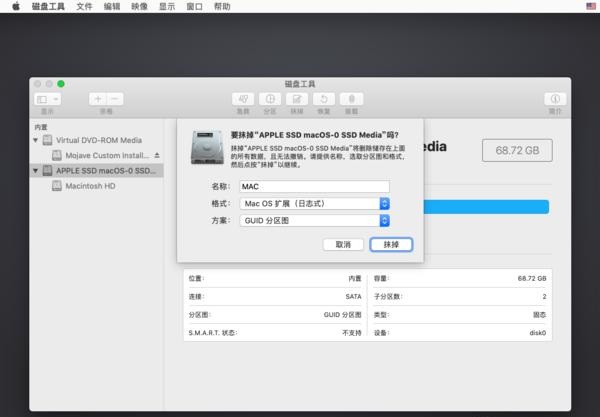Click the Virtual DVD-ROM disk icon

47,140
